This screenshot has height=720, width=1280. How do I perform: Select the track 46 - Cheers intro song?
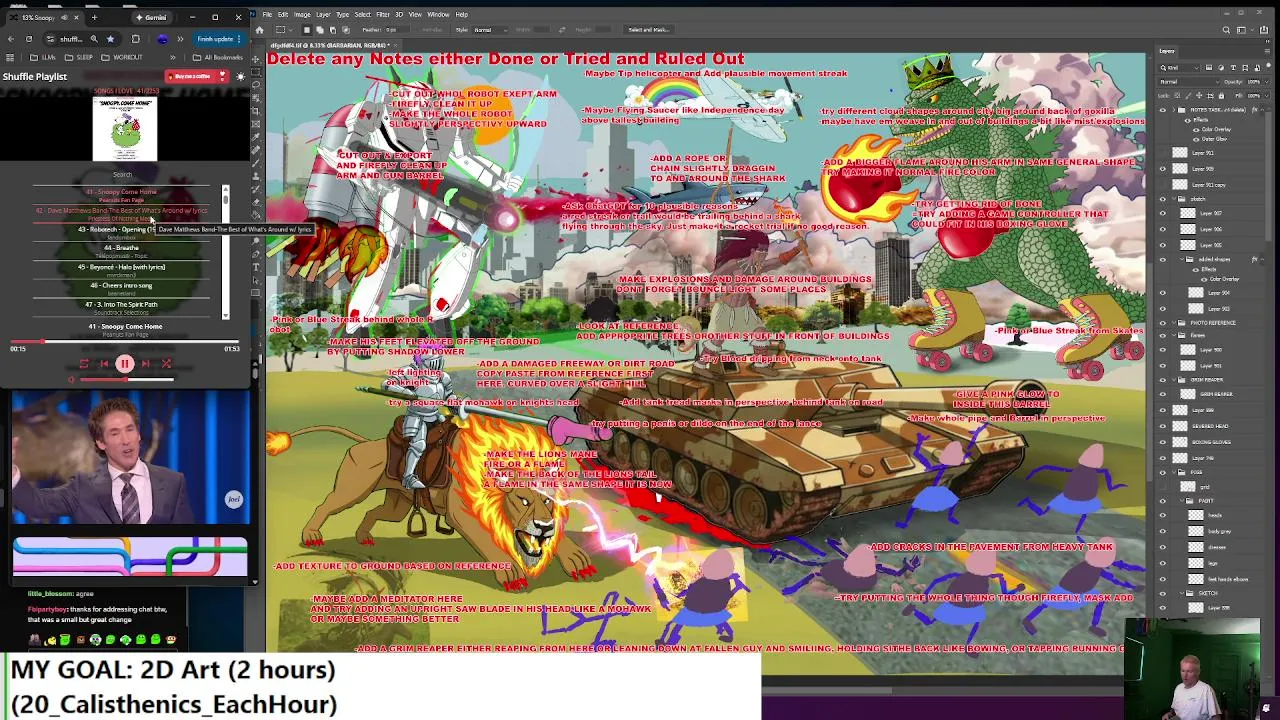coord(122,288)
